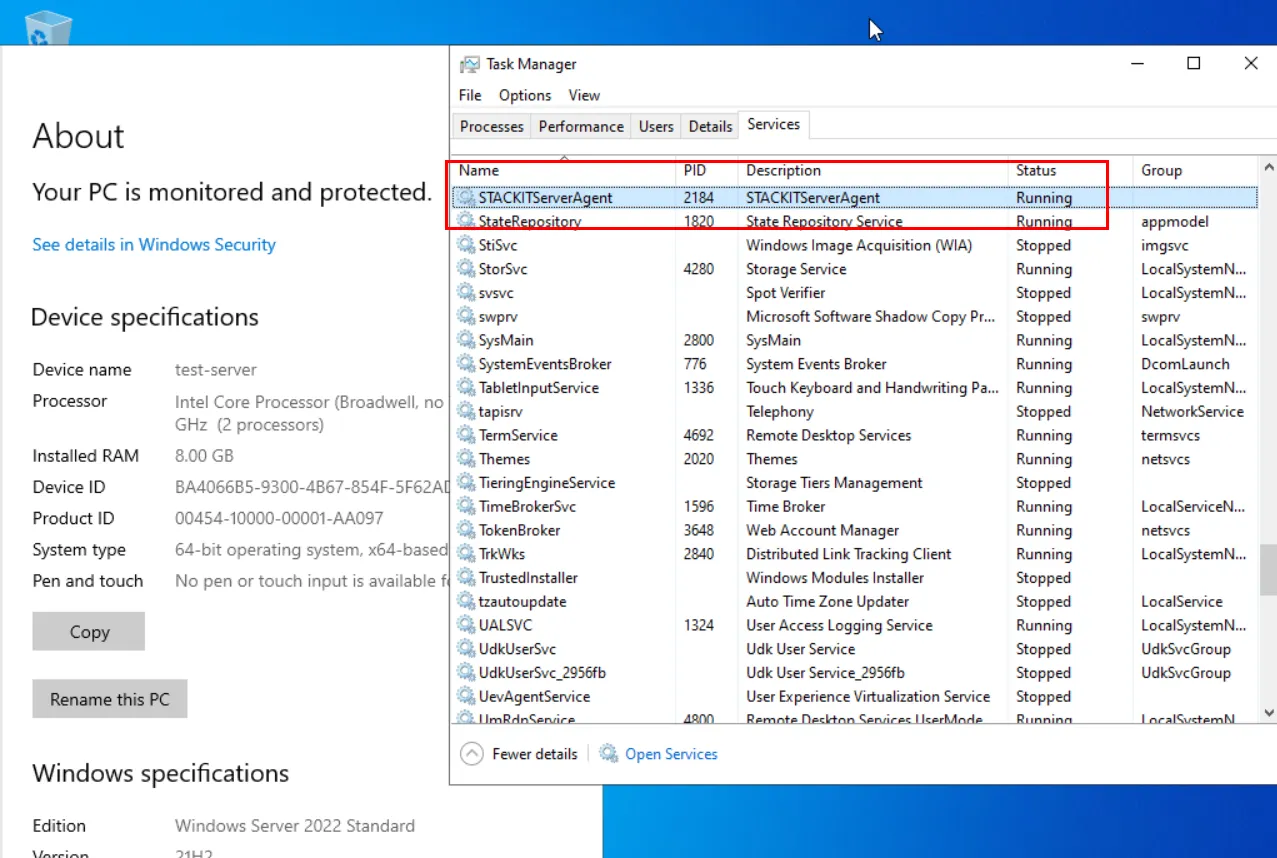Select the STACKITServerAgent service gear icon
Screen dimensions: 1277x858
point(466,197)
